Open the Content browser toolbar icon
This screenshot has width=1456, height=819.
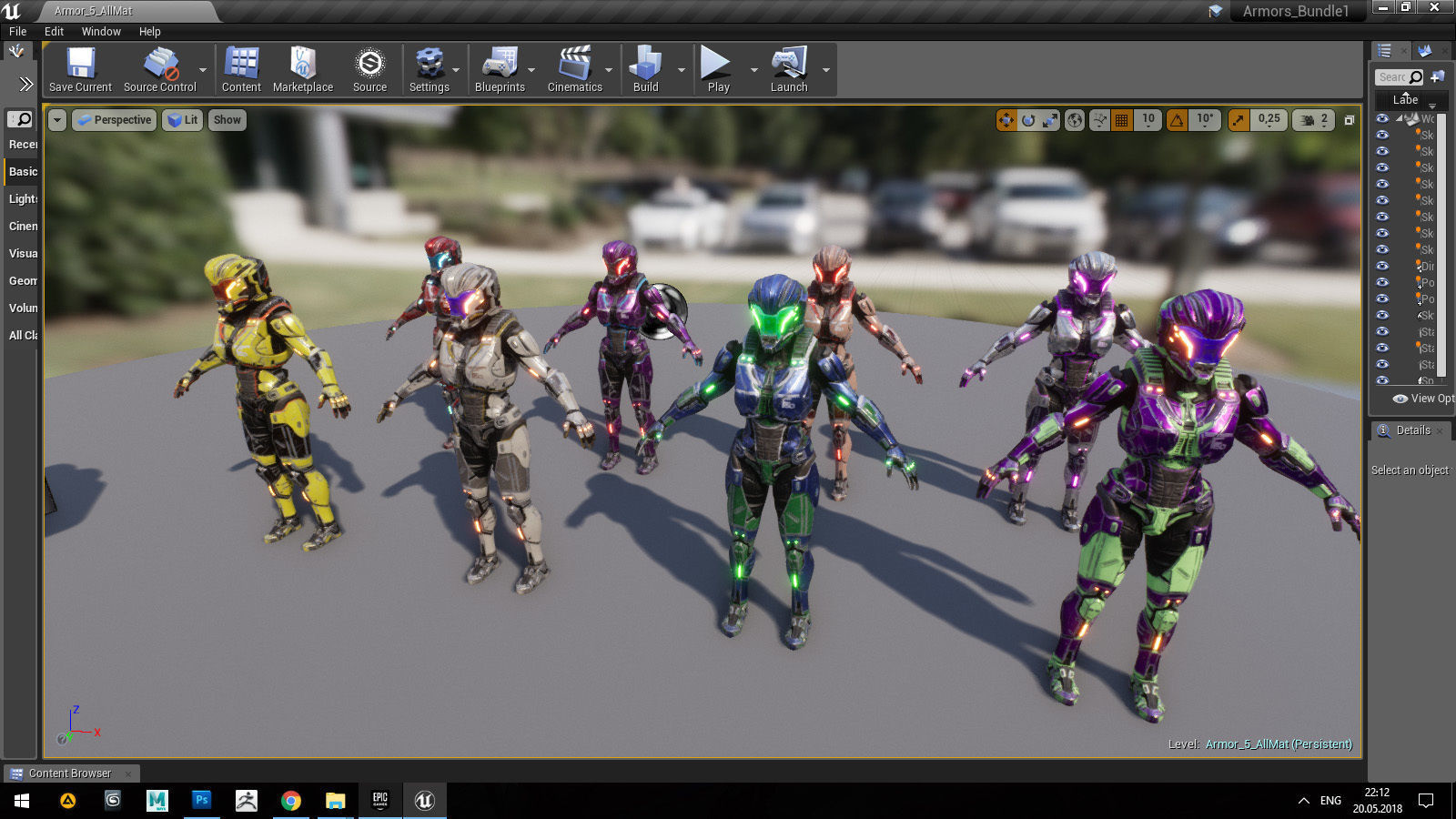(x=241, y=70)
